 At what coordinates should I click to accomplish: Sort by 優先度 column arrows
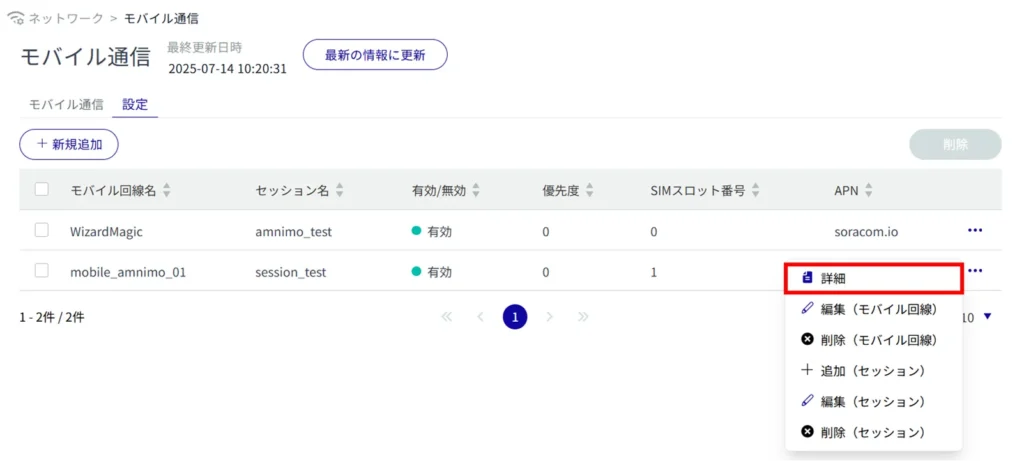click(589, 190)
